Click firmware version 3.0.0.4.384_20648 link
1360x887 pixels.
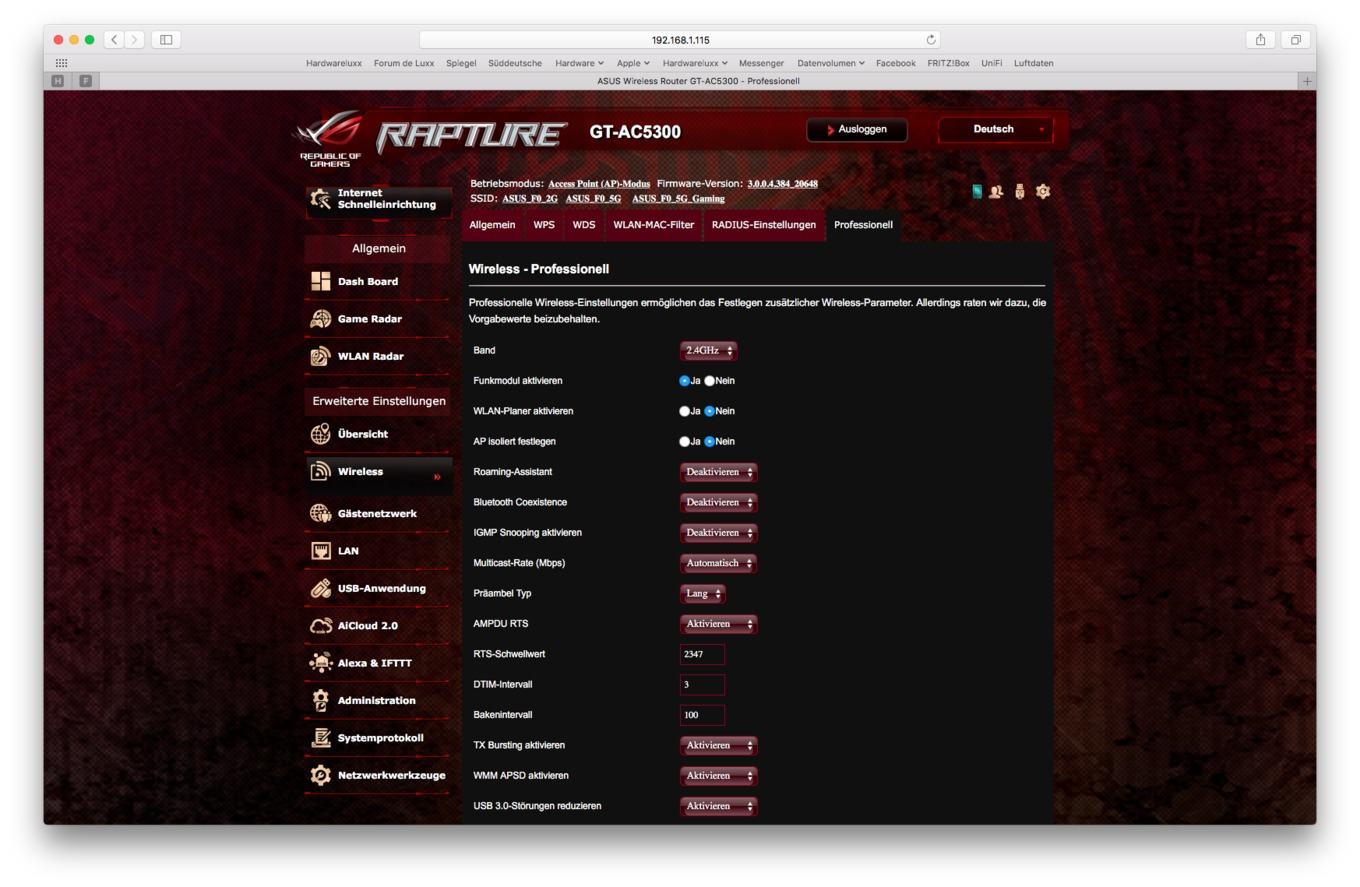(x=783, y=184)
